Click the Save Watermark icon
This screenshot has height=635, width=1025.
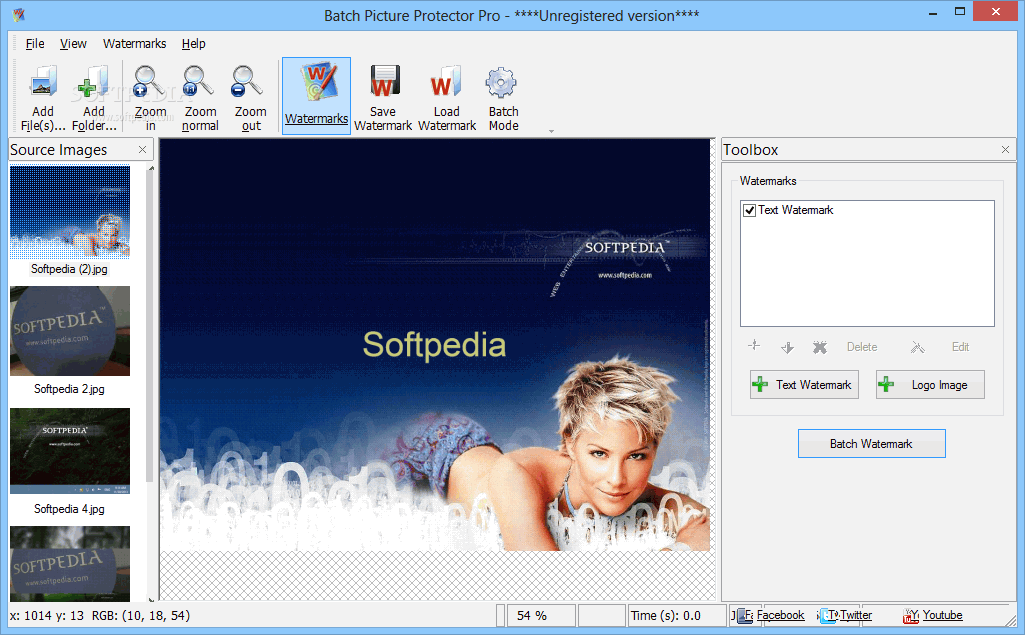(383, 97)
